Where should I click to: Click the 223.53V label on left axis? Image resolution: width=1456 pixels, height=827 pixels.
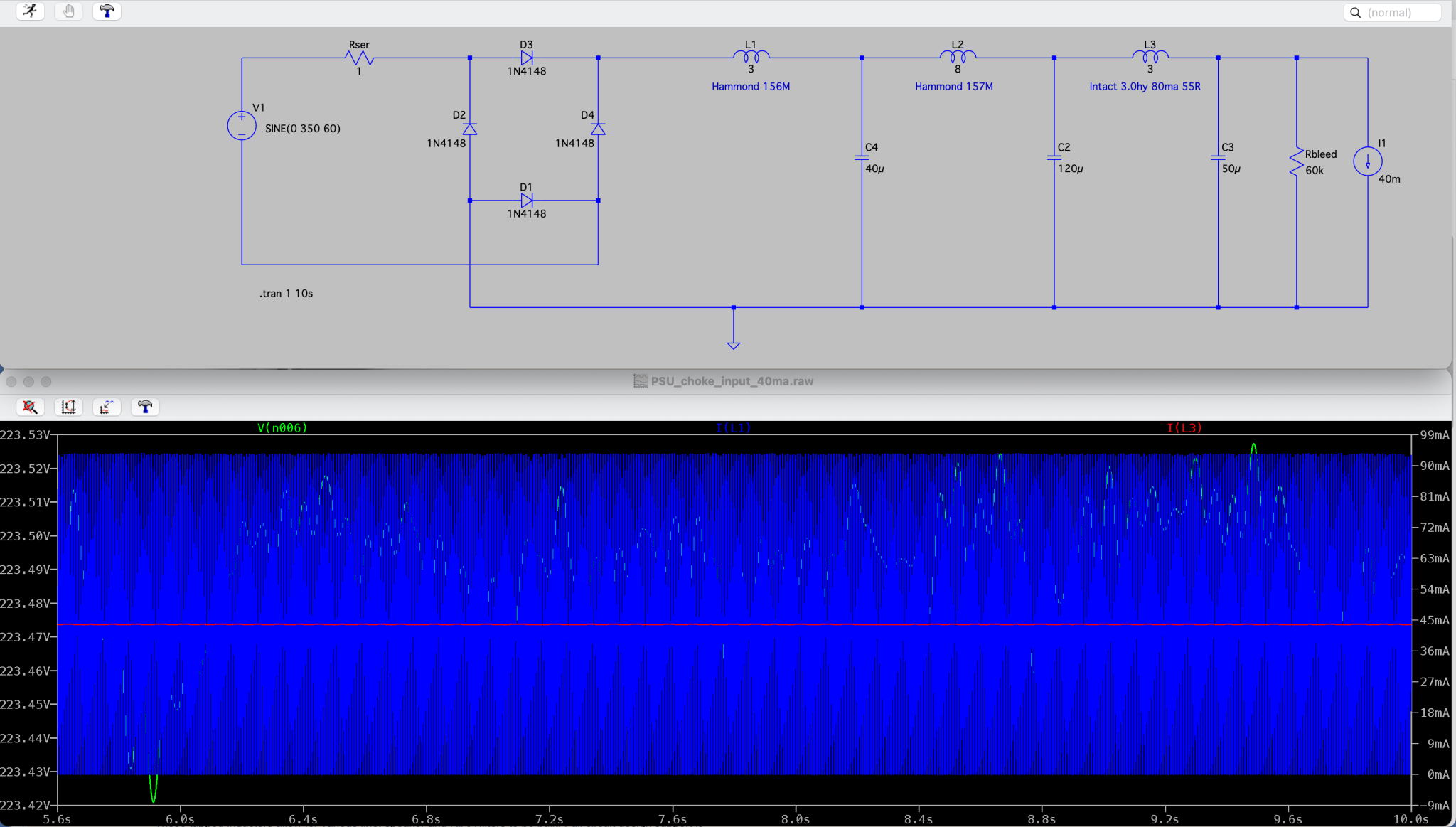click(x=25, y=434)
